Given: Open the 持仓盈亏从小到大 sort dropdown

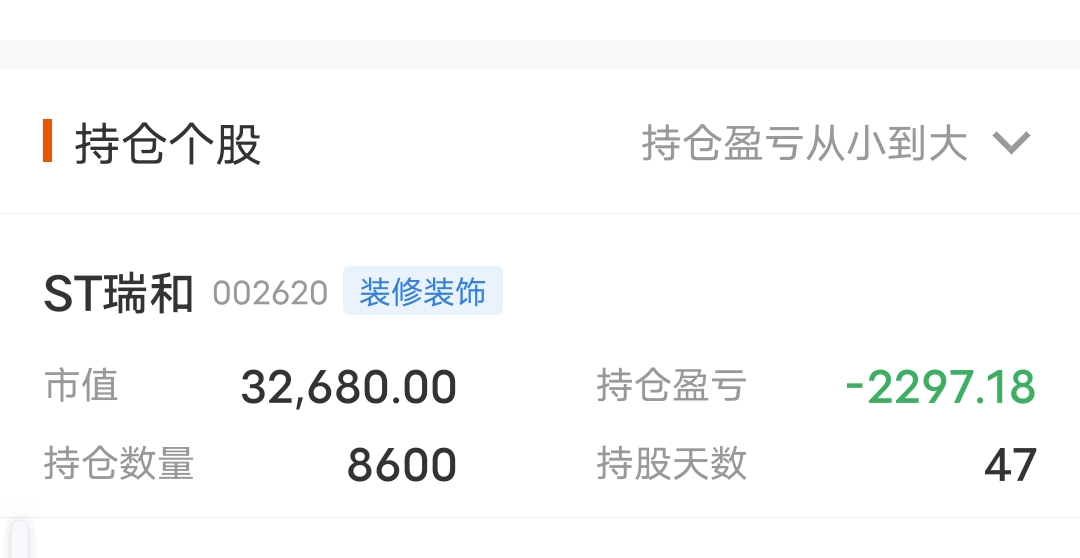Looking at the screenshot, I should [835, 143].
